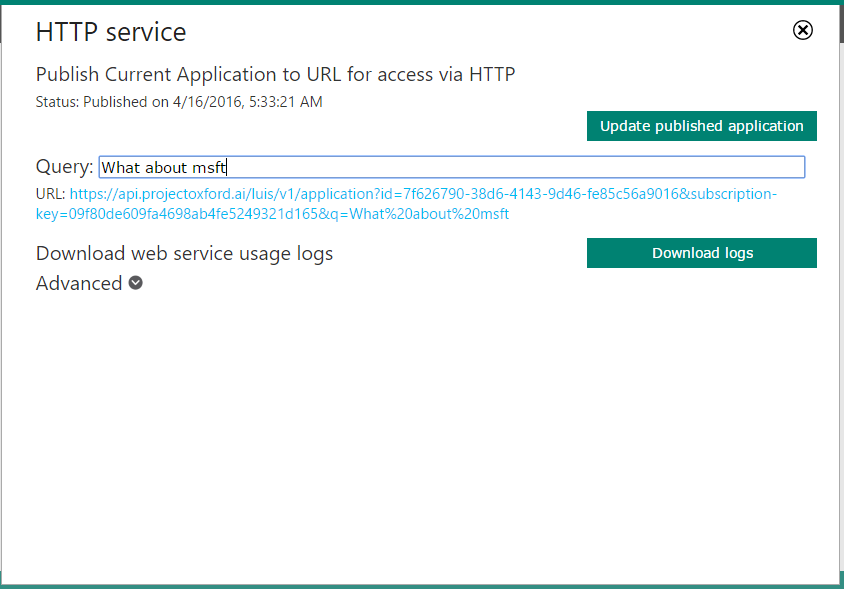Place cursor after 'msft' in query
The width and height of the screenshot is (844, 589).
pyautogui.click(x=227, y=167)
